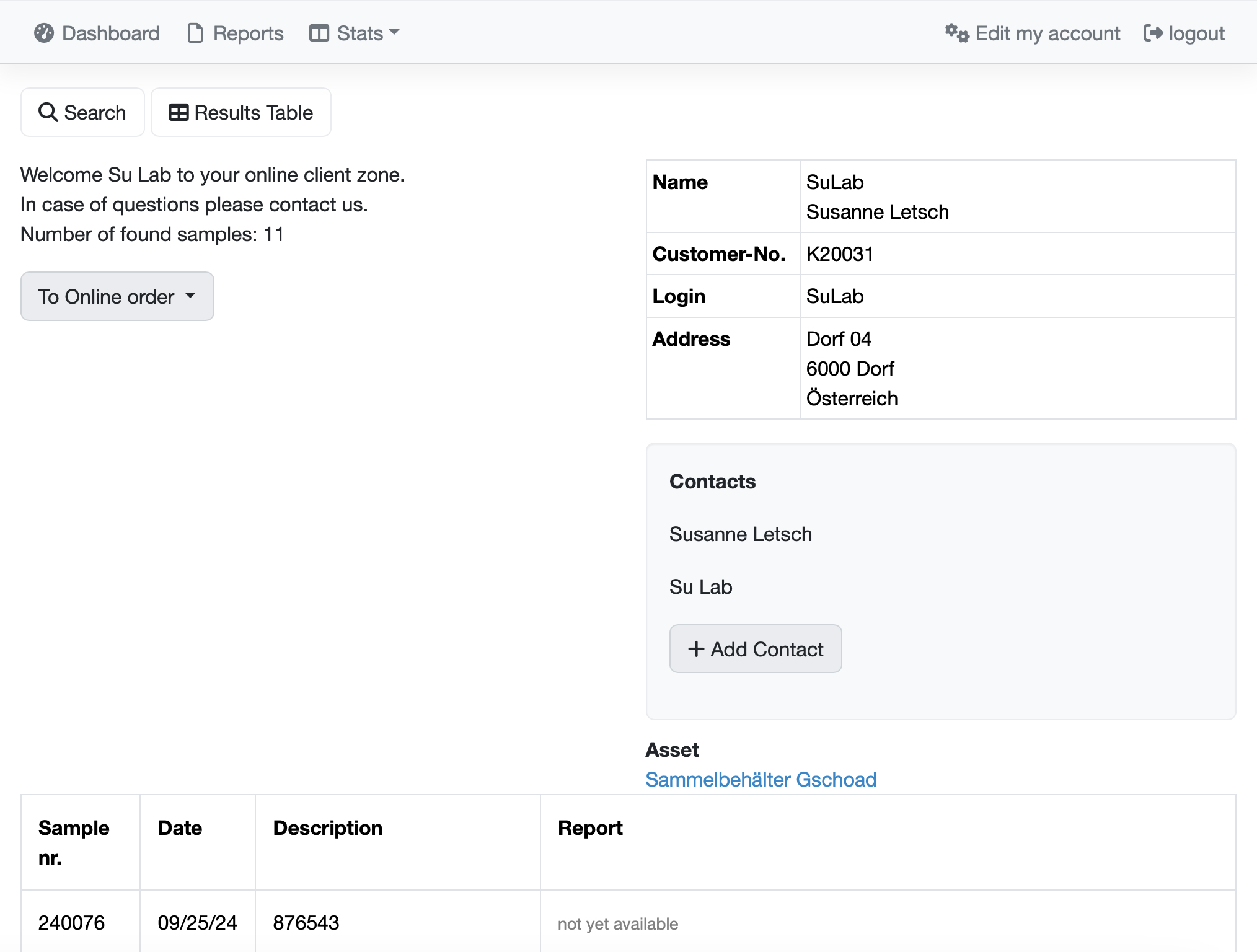Viewport: 1257px width, 952px height.
Task: Click the plus icon on Add Contact
Action: (x=696, y=649)
